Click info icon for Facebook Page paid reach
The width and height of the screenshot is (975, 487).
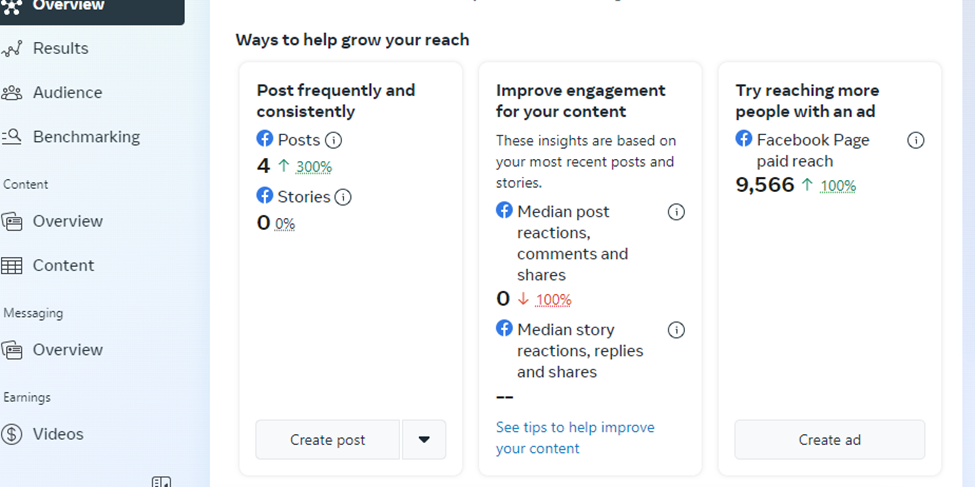pyautogui.click(x=915, y=140)
